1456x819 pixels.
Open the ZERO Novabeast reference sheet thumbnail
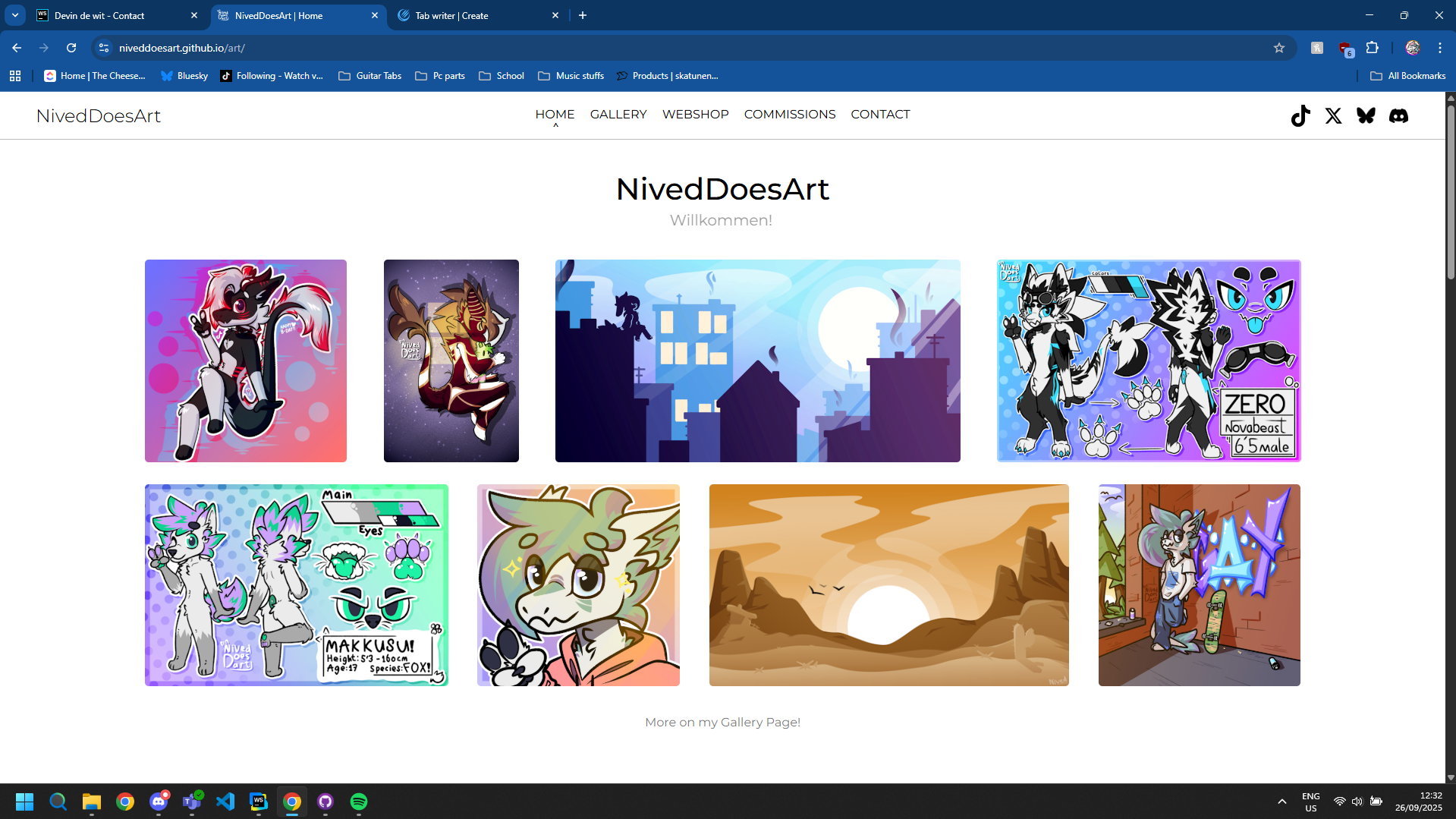click(x=1148, y=361)
